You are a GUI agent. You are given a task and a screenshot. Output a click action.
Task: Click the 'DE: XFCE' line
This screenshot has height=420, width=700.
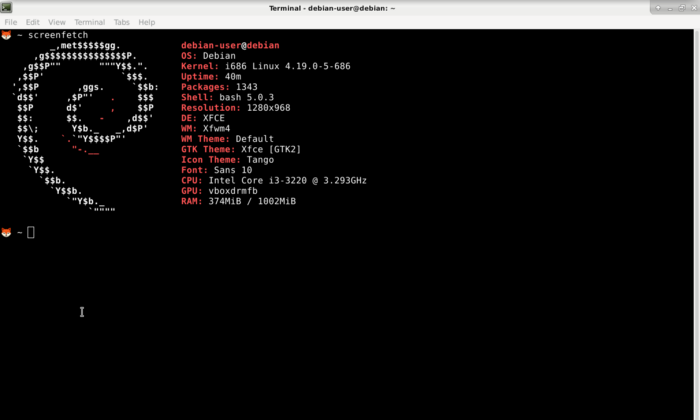(203, 118)
